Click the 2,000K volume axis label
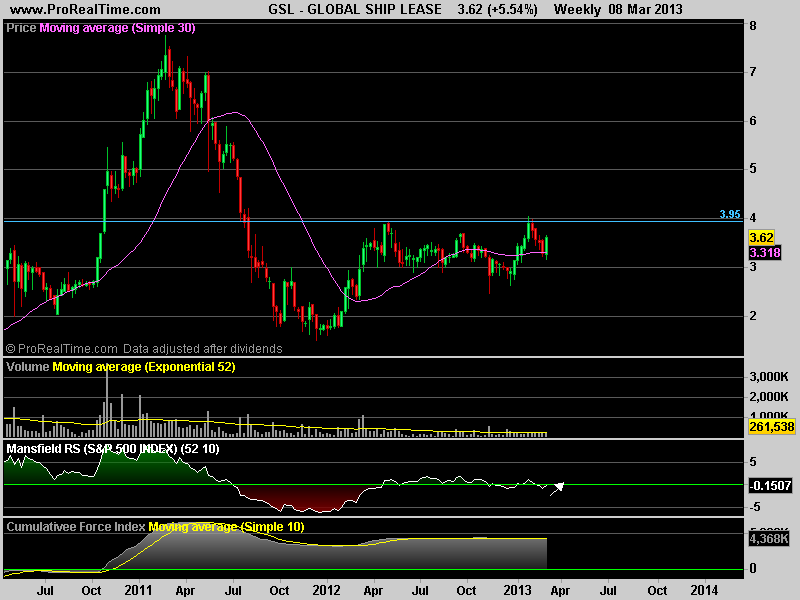Viewport: 800px width, 600px height. click(769, 397)
